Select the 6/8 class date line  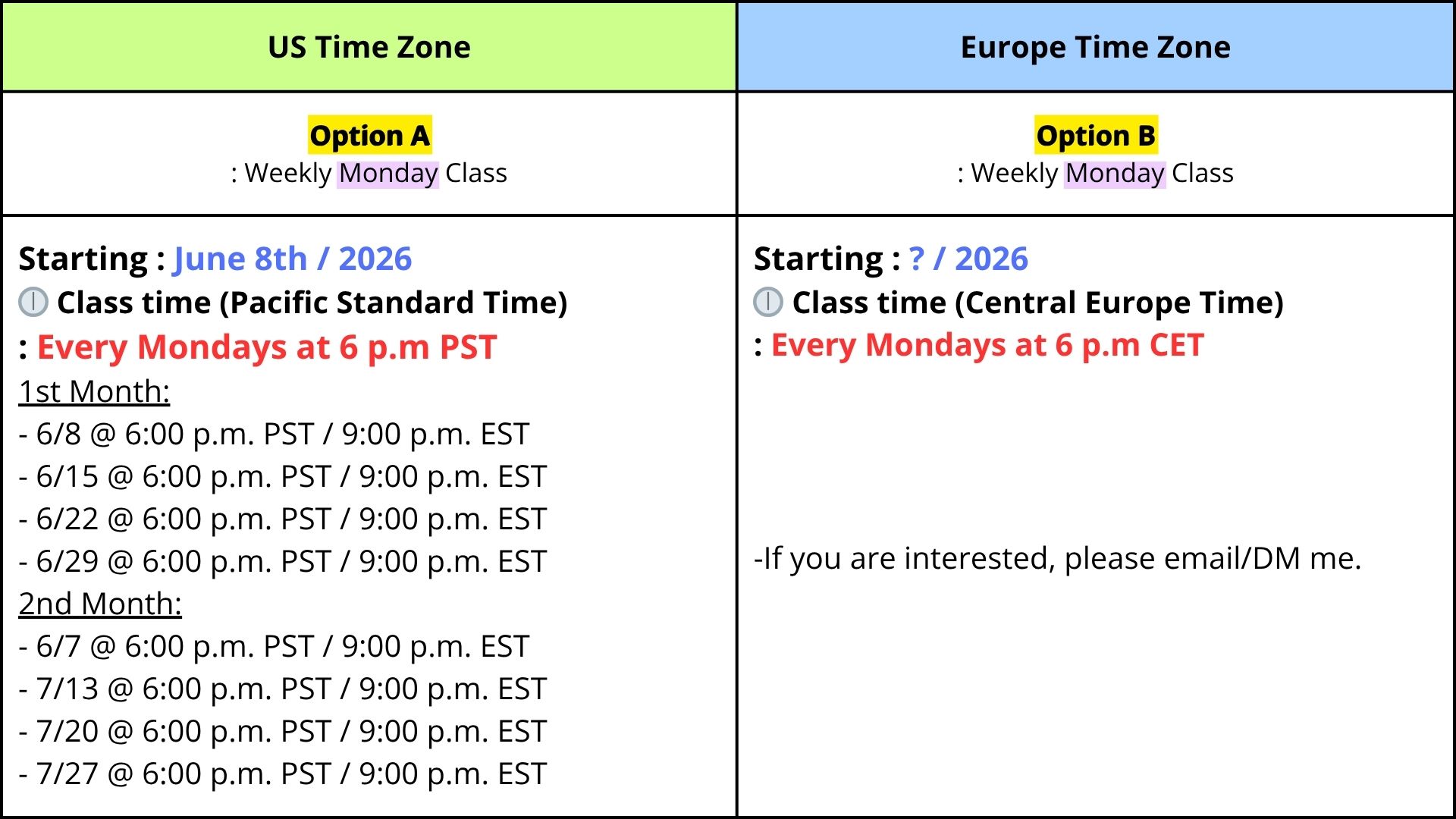[x=274, y=434]
